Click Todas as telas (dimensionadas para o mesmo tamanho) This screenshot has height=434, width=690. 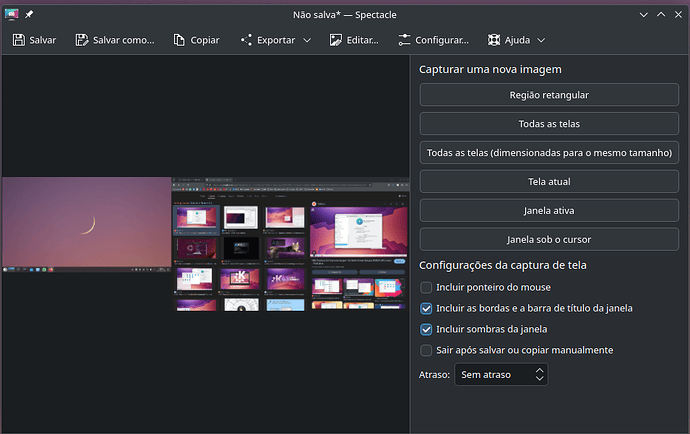point(549,153)
